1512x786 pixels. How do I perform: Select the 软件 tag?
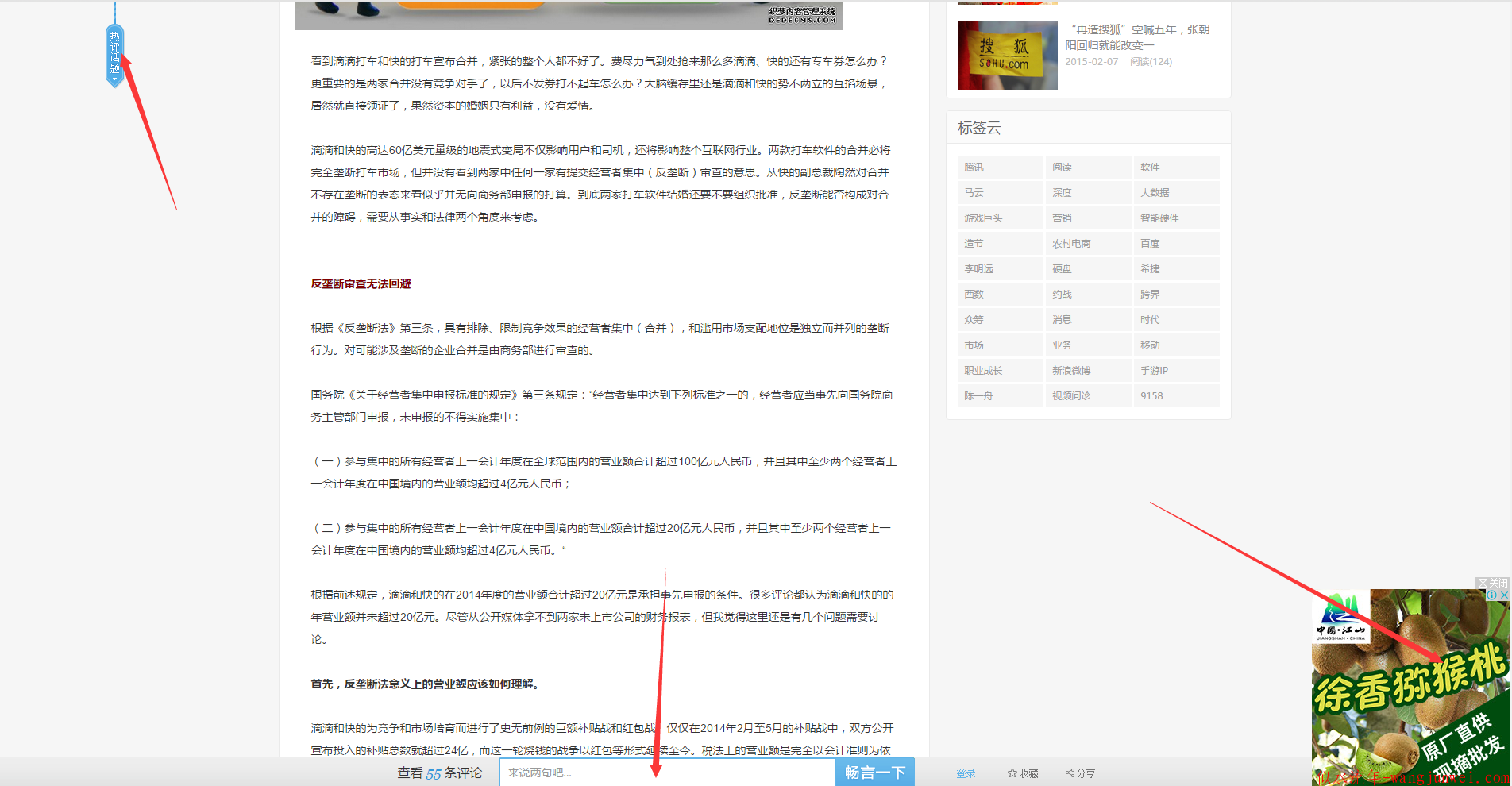1177,167
